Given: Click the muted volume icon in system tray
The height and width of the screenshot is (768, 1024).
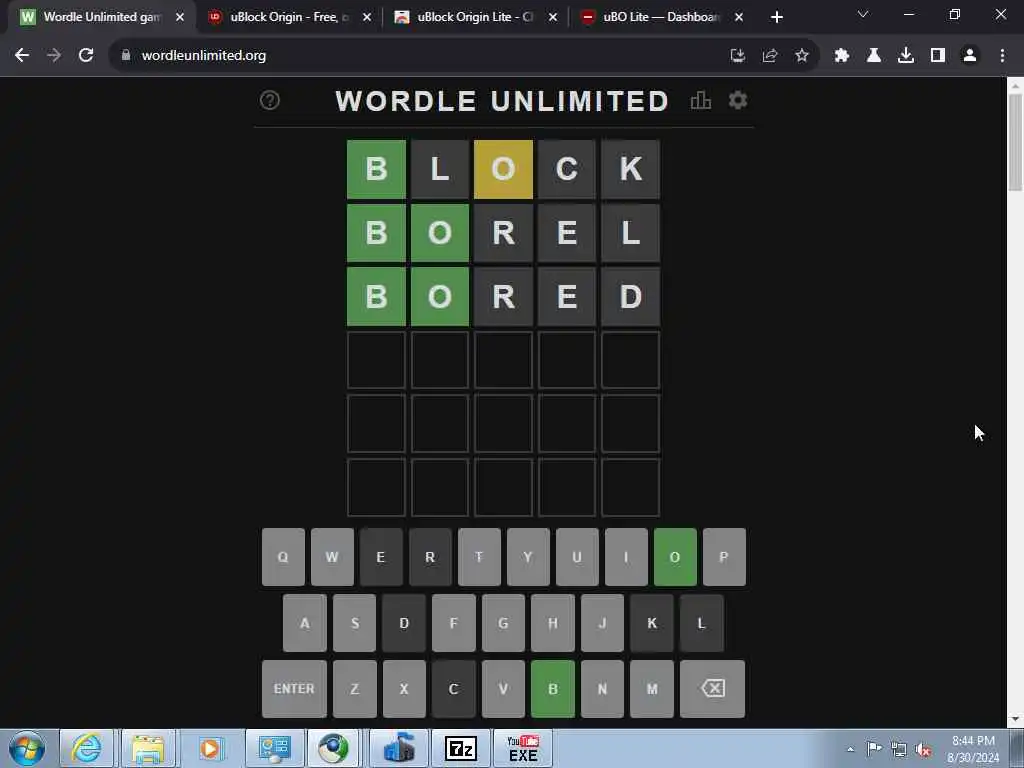Looking at the screenshot, I should coord(923,749).
